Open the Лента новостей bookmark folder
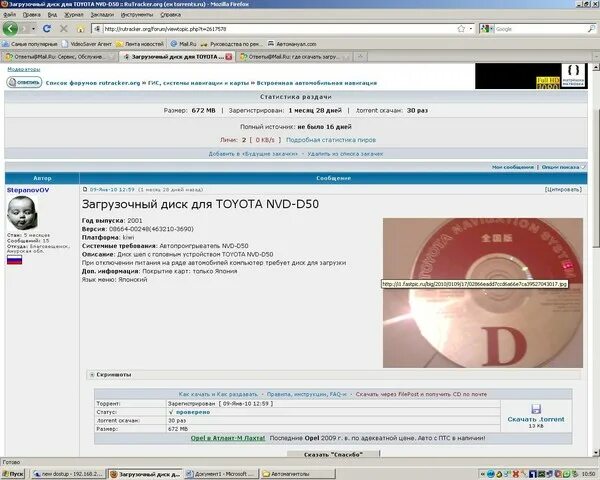Screen dimensions: 600x480 pos(140,44)
